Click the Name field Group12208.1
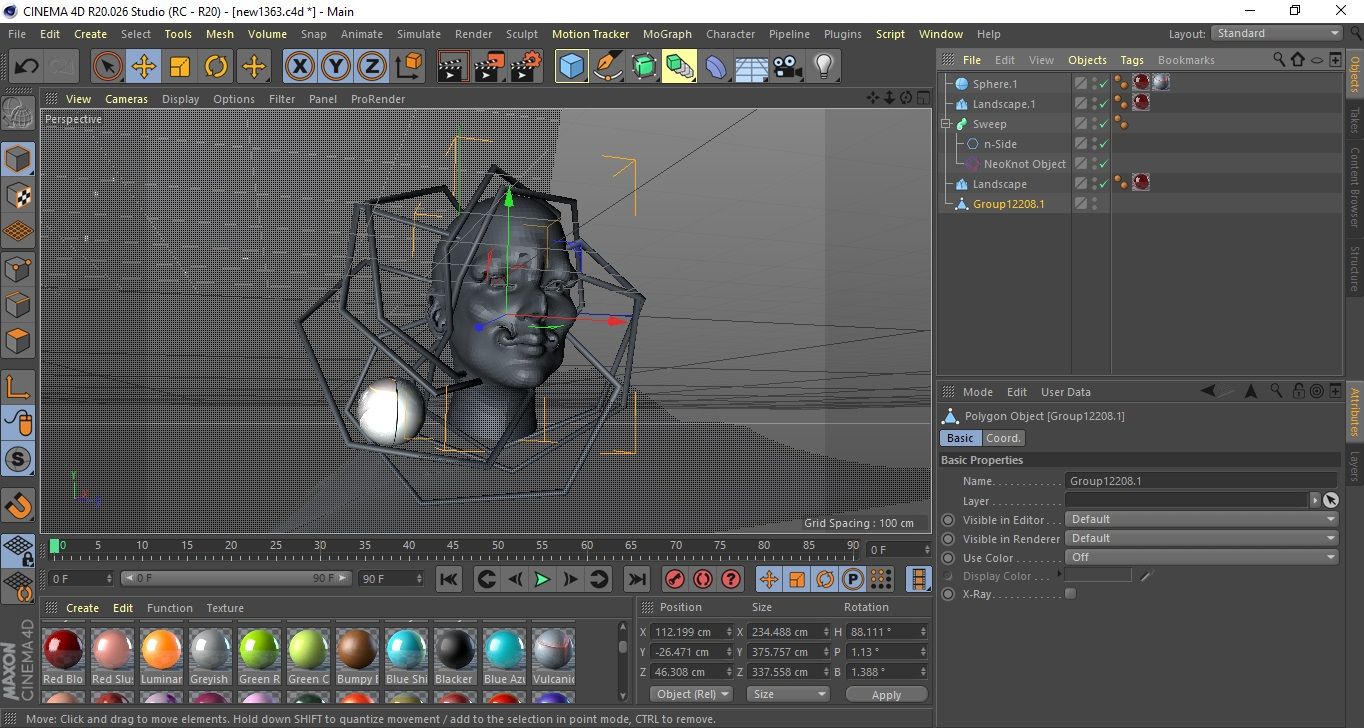This screenshot has width=1364, height=728. [1201, 481]
